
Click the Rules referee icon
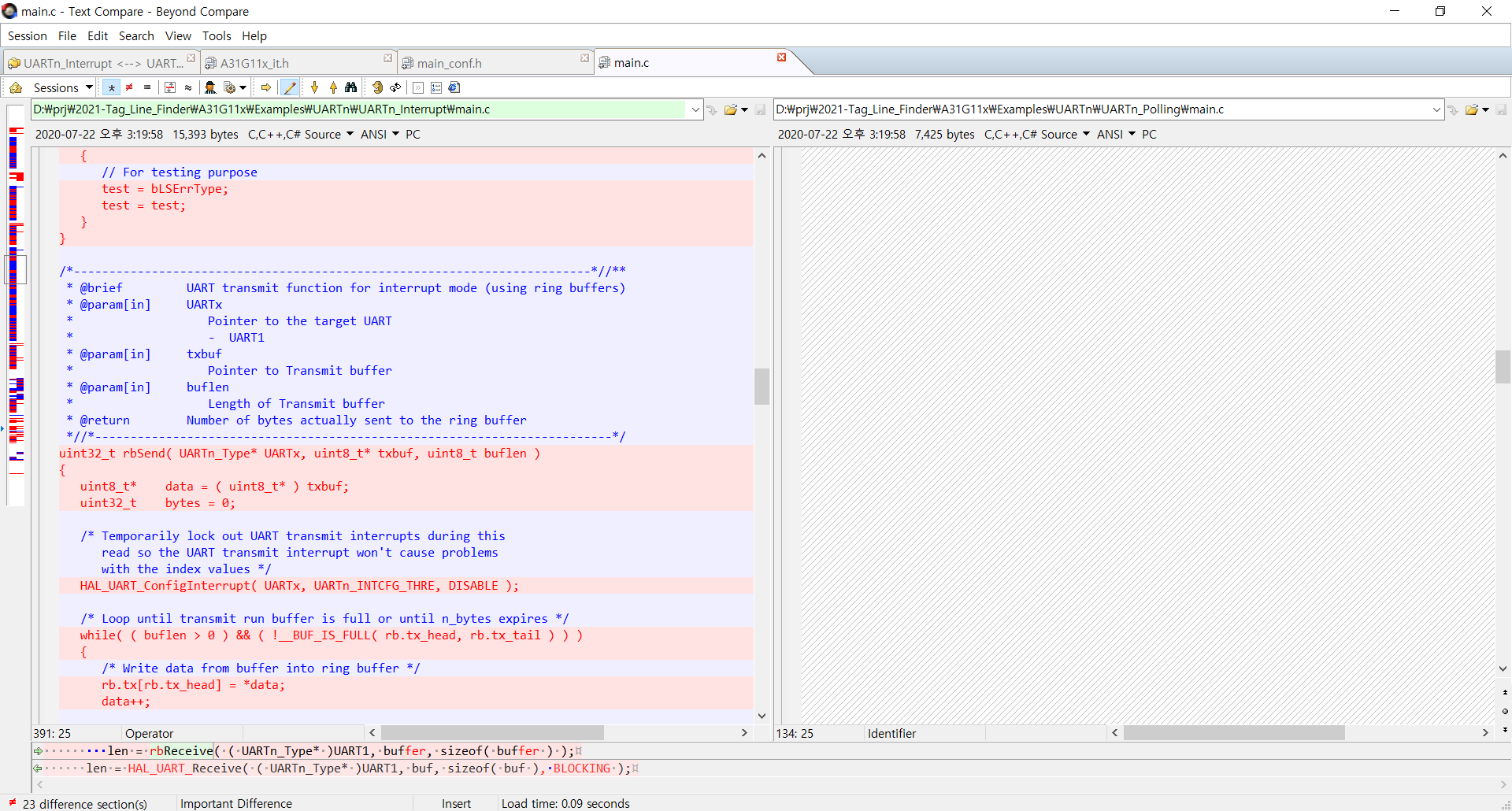[x=210, y=87]
